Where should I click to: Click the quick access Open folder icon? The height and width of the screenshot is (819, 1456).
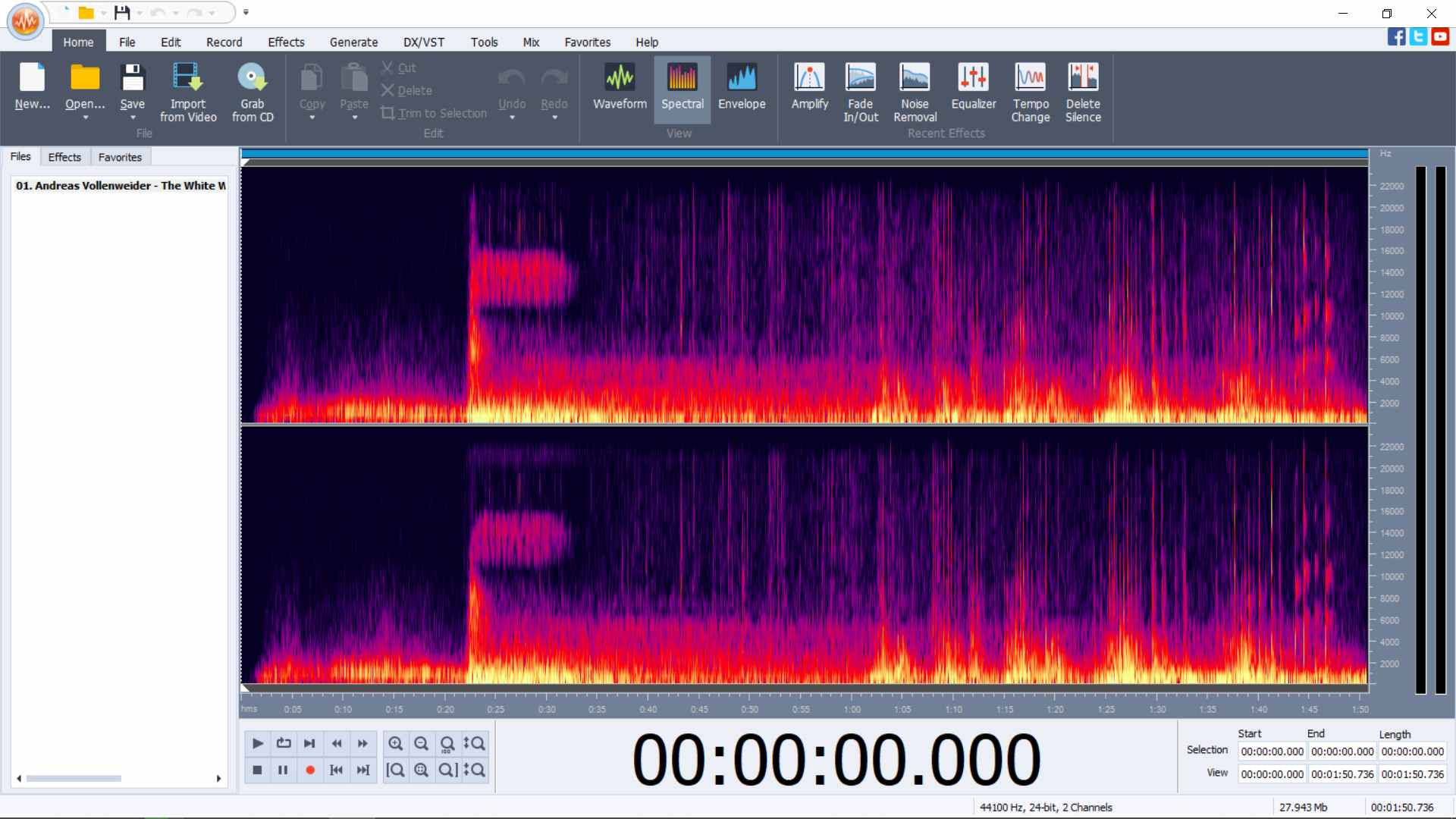86,12
